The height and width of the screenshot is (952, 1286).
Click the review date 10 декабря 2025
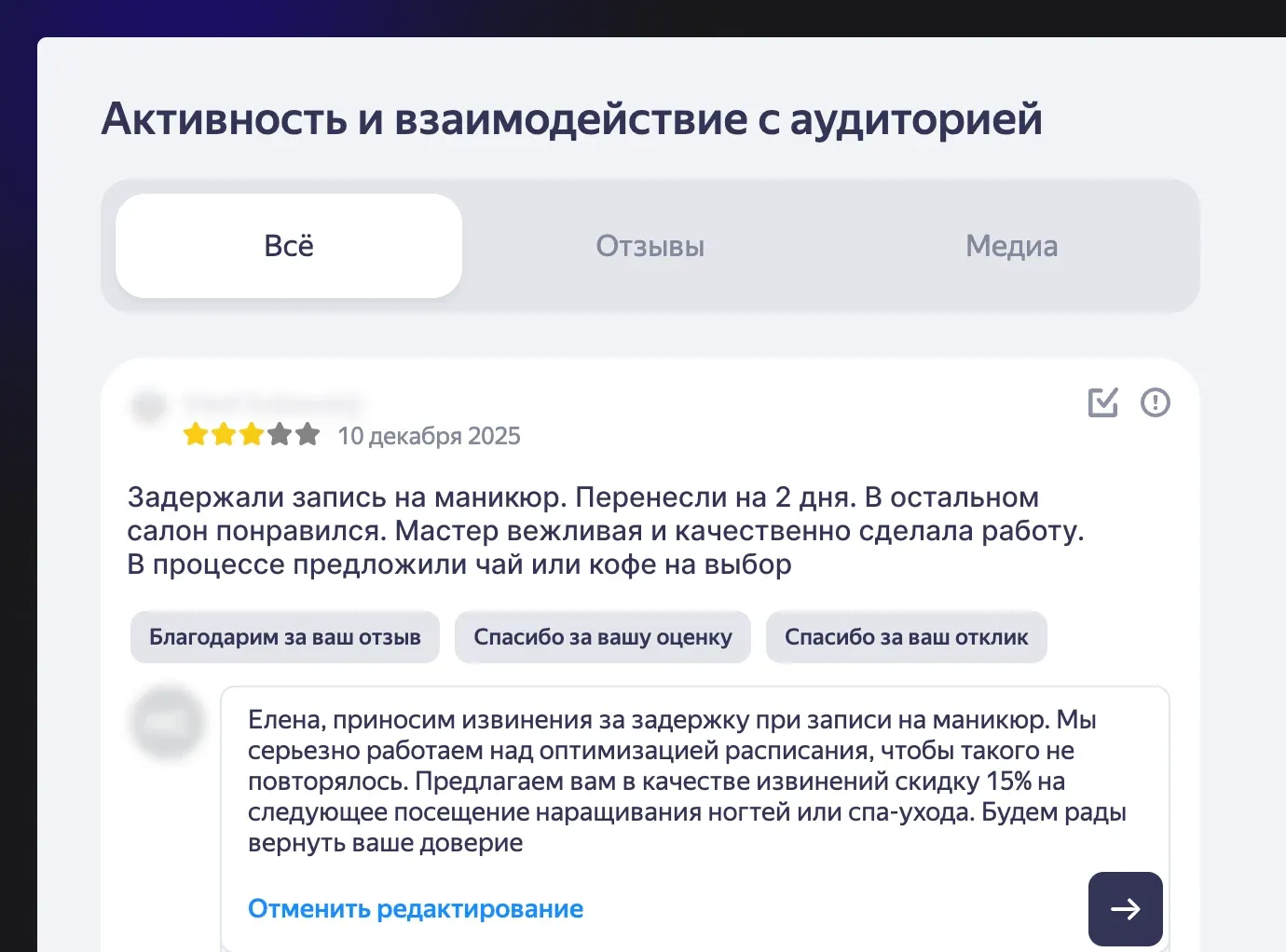tap(430, 436)
